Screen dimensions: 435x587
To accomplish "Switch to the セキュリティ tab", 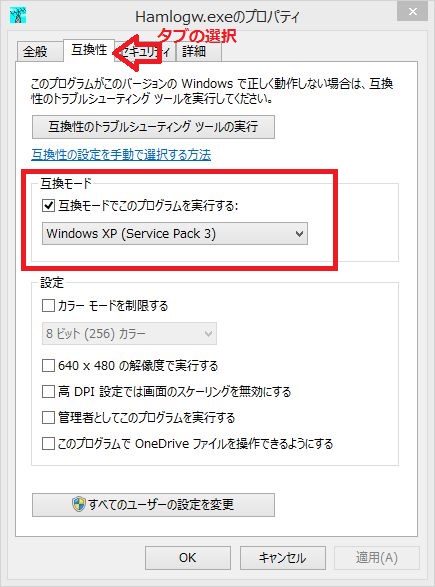I will (145, 52).
